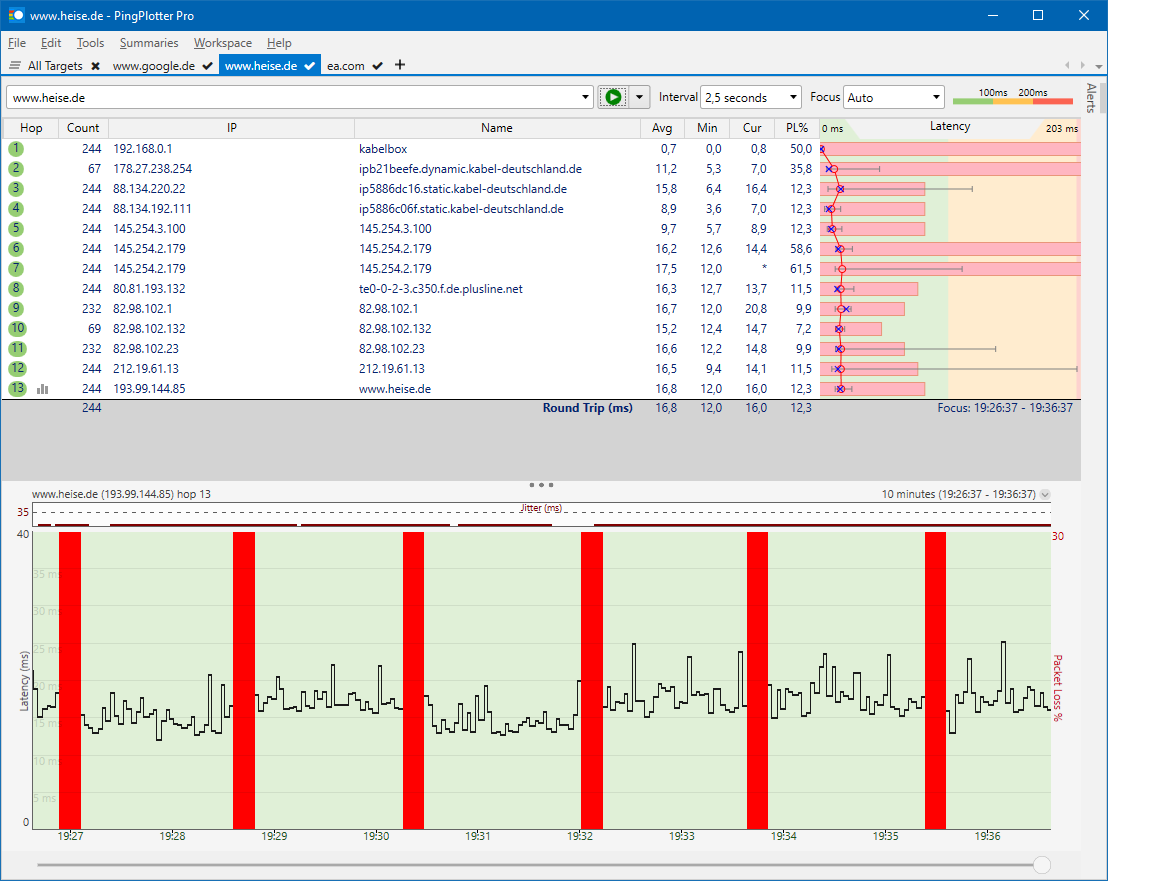The image size is (1152, 881).
Task: Click the green play trace button
Action: (x=613, y=97)
